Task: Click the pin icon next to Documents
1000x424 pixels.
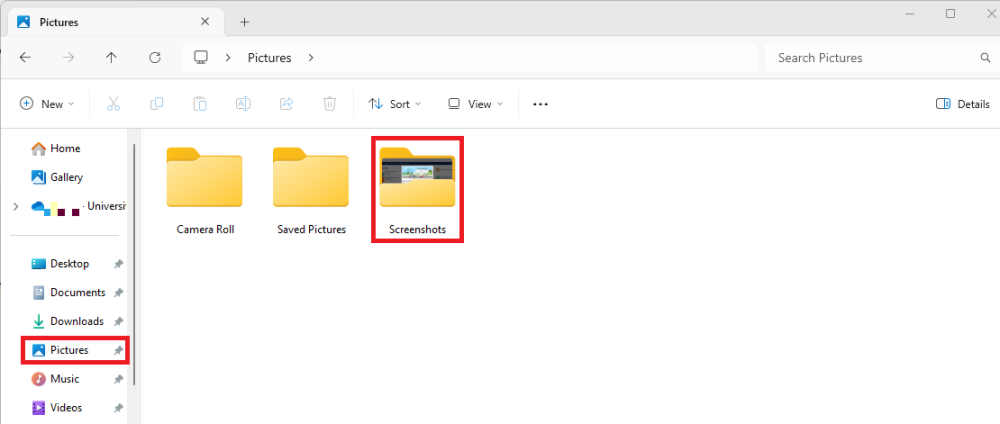Action: pos(118,293)
